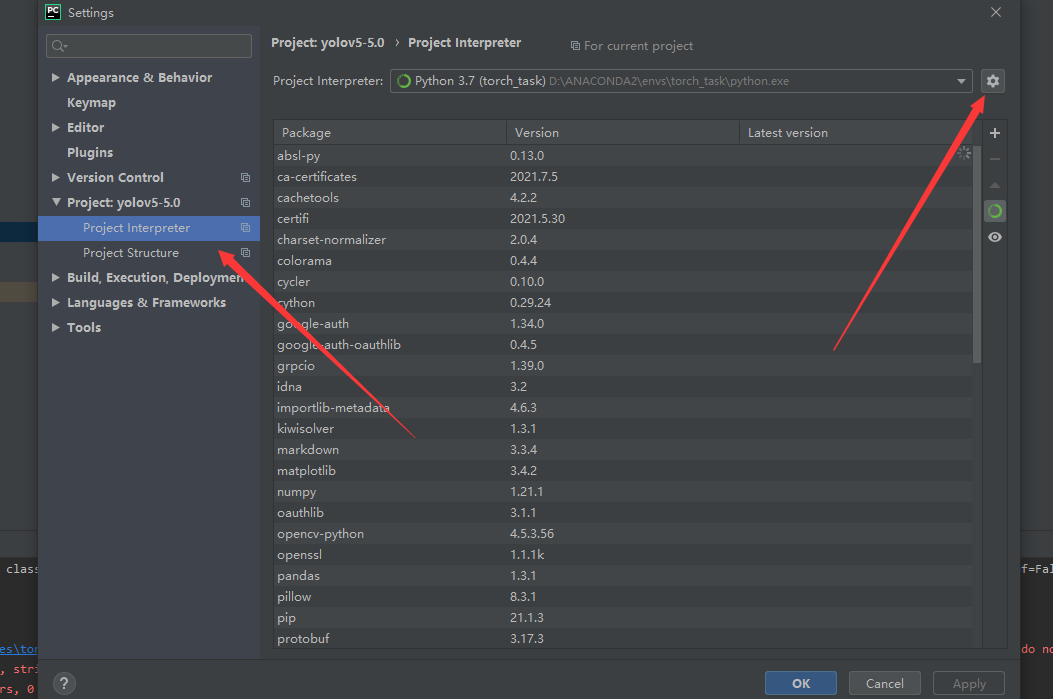This screenshot has width=1053, height=699.
Task: Click the copy icon next to Version Control
Action: pos(245,177)
